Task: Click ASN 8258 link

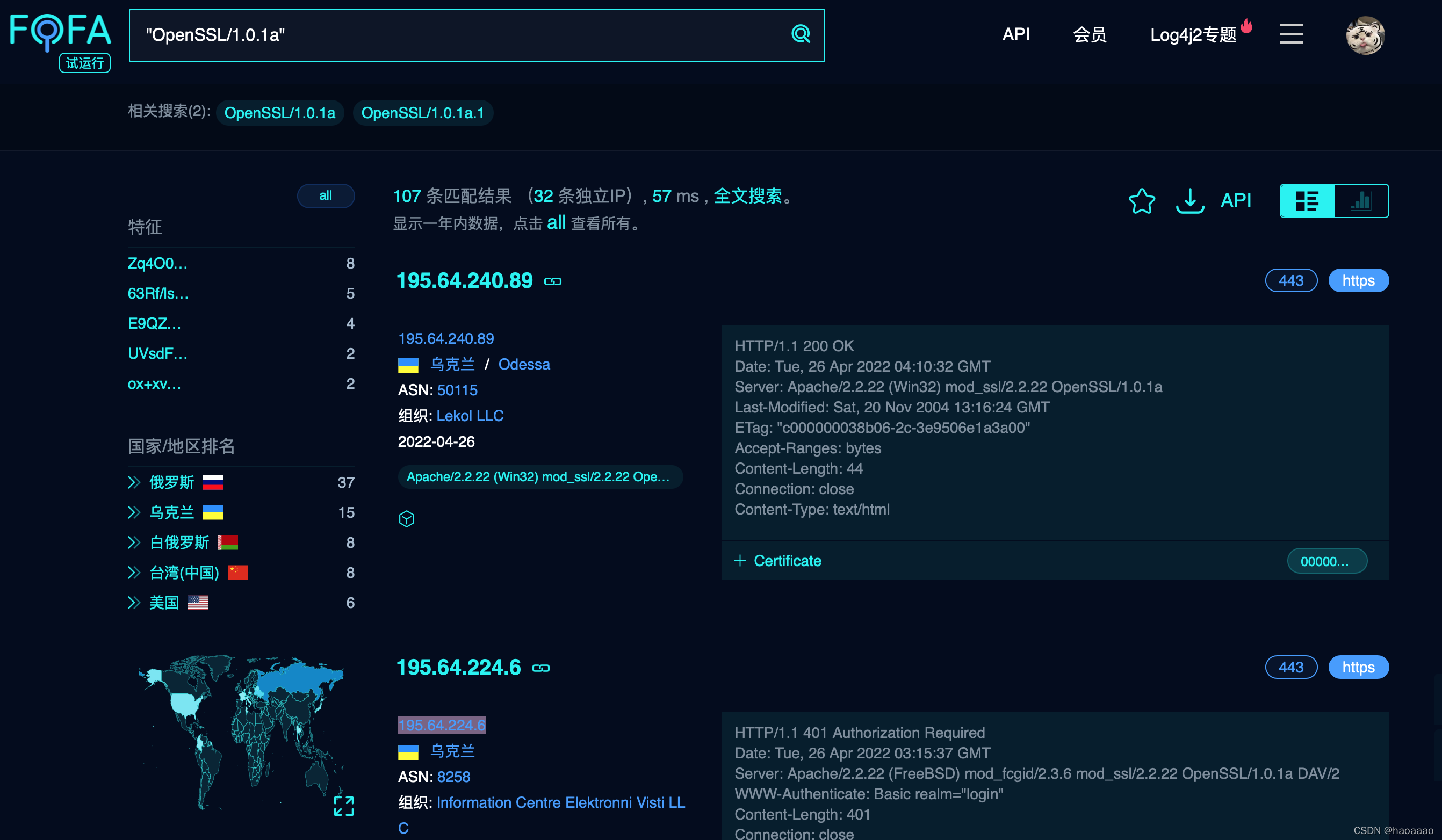Action: pyautogui.click(x=454, y=777)
